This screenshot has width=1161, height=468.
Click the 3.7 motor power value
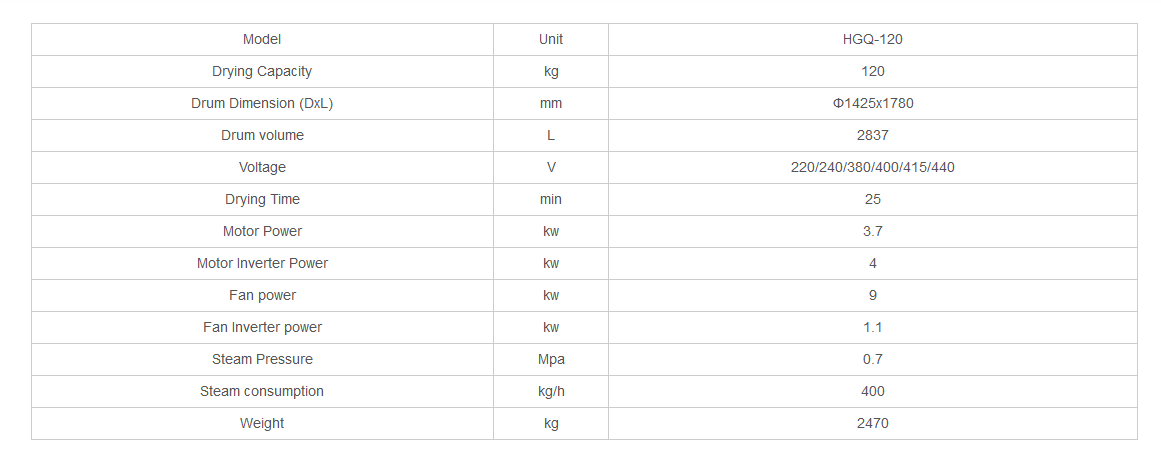click(x=872, y=231)
